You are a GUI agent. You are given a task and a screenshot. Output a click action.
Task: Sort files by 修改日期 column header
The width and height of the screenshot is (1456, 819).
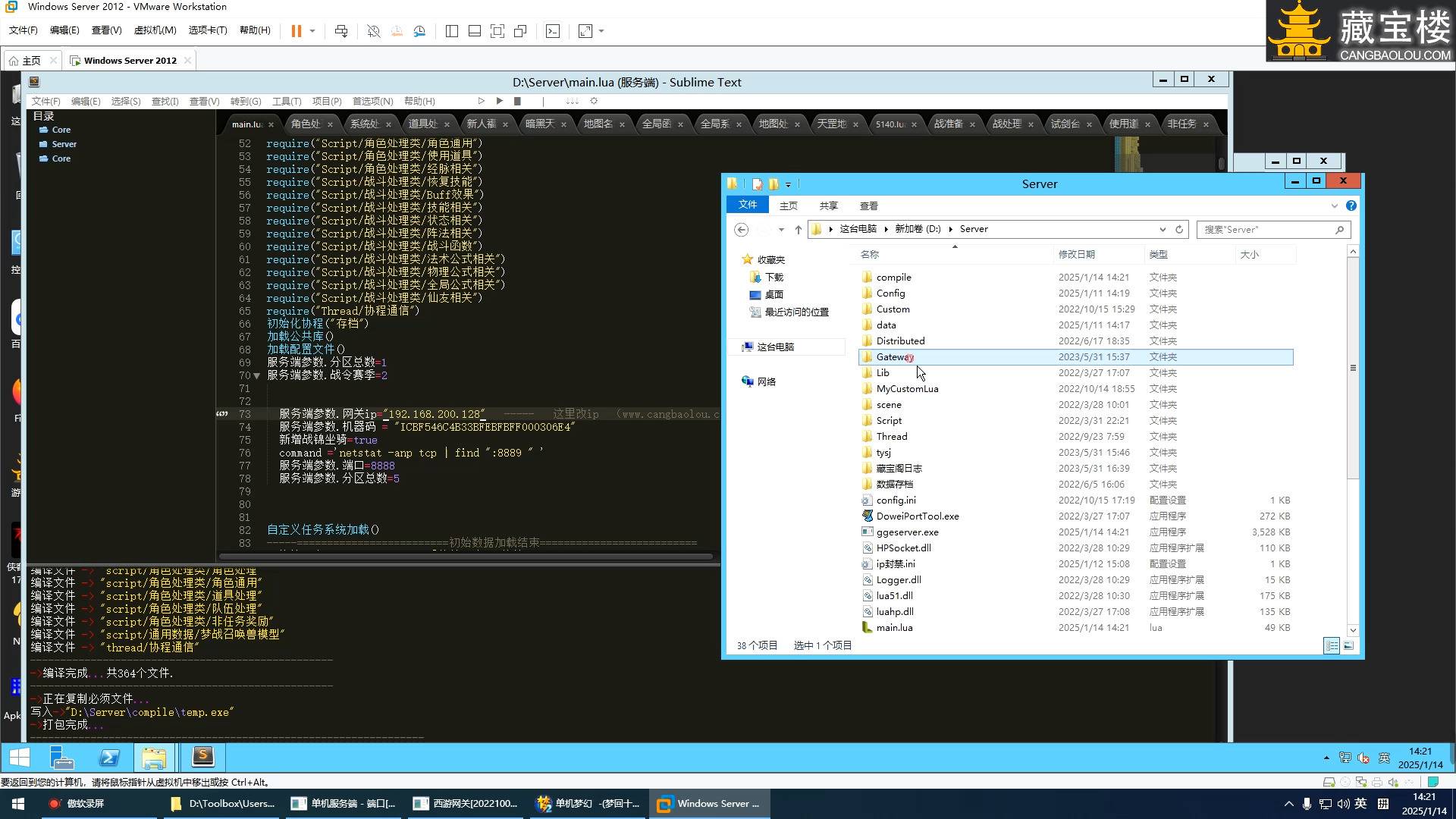1076,255
